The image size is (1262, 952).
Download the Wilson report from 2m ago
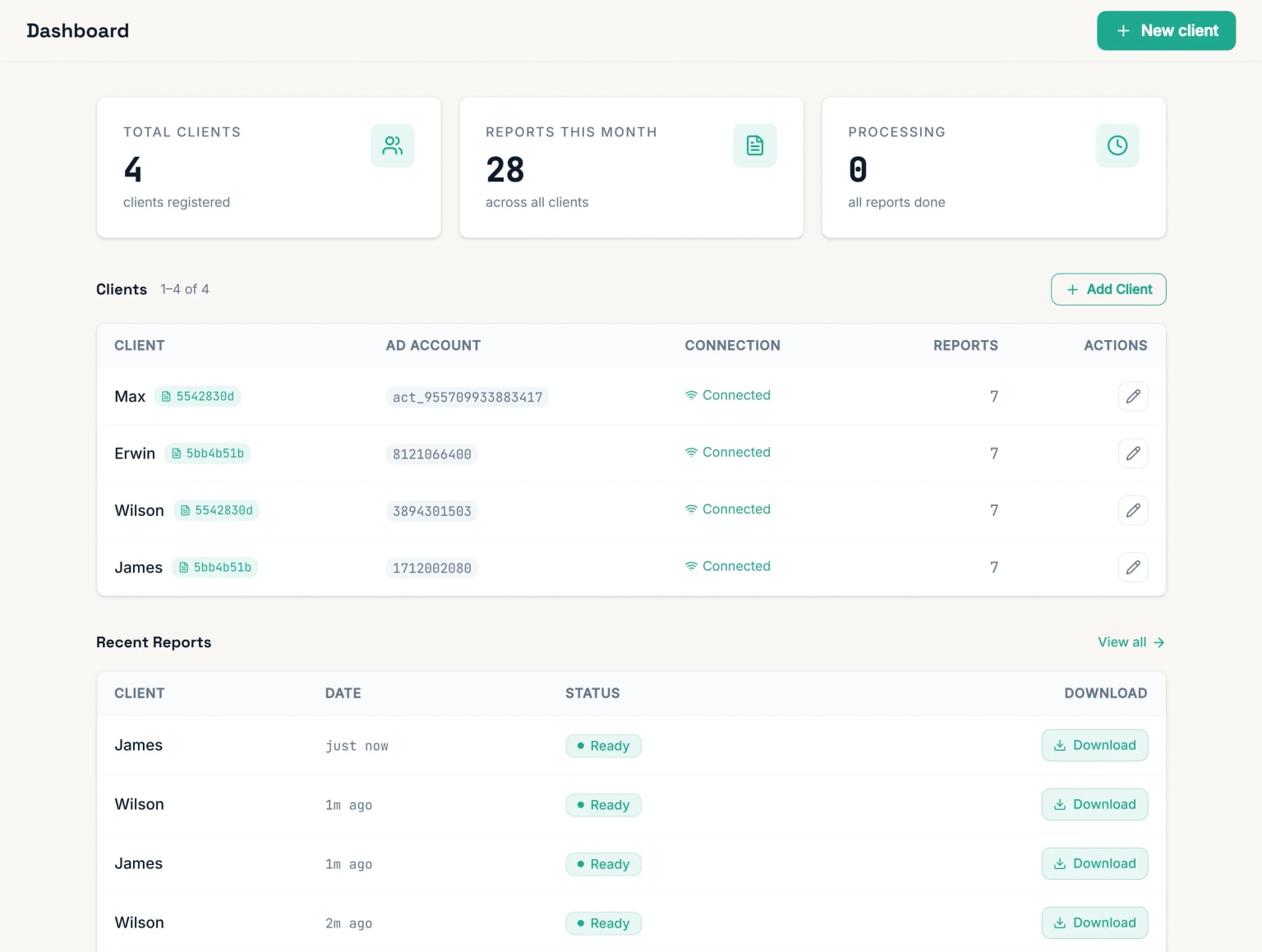(1094, 922)
